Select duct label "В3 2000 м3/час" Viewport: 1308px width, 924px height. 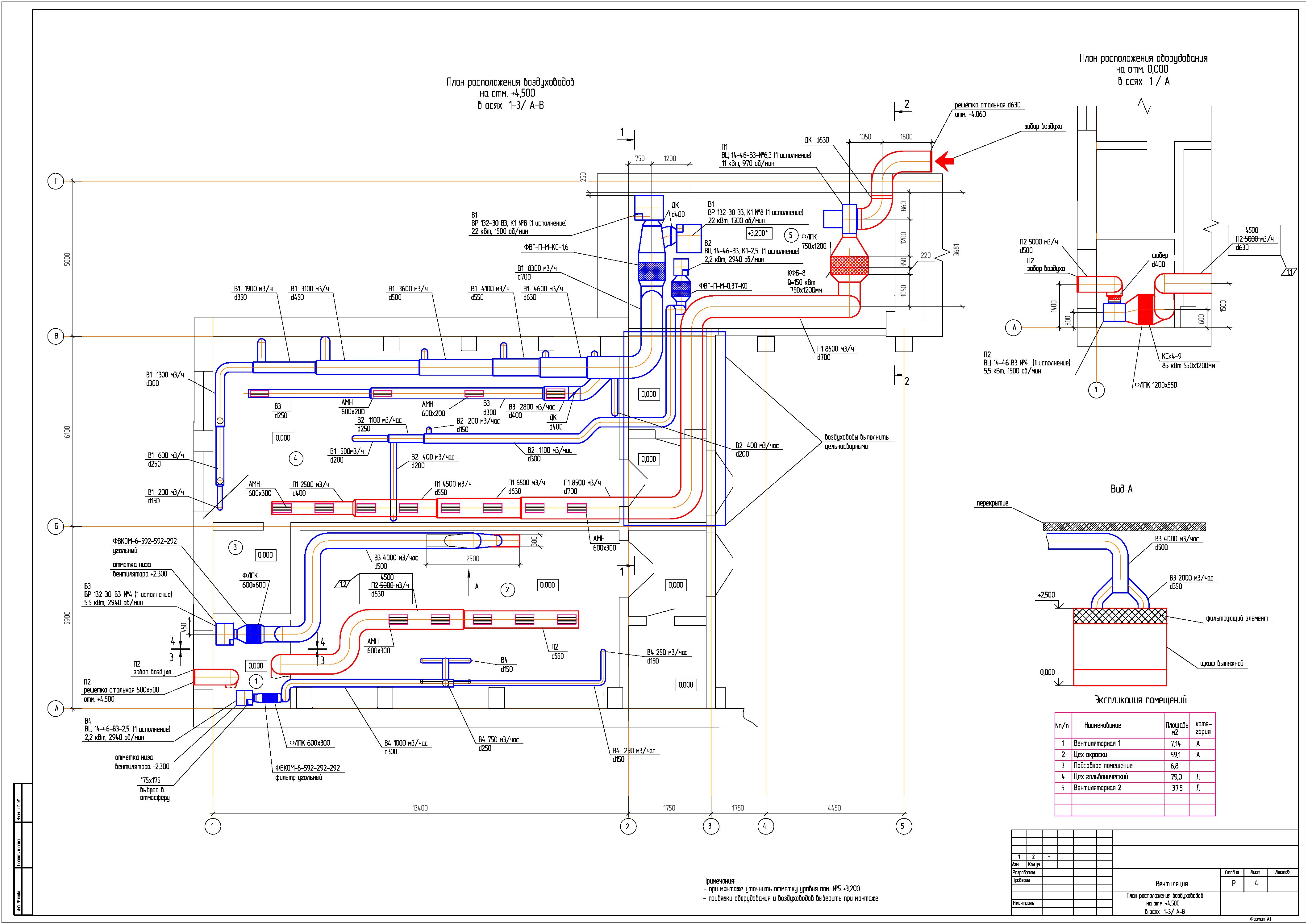pos(1191,578)
